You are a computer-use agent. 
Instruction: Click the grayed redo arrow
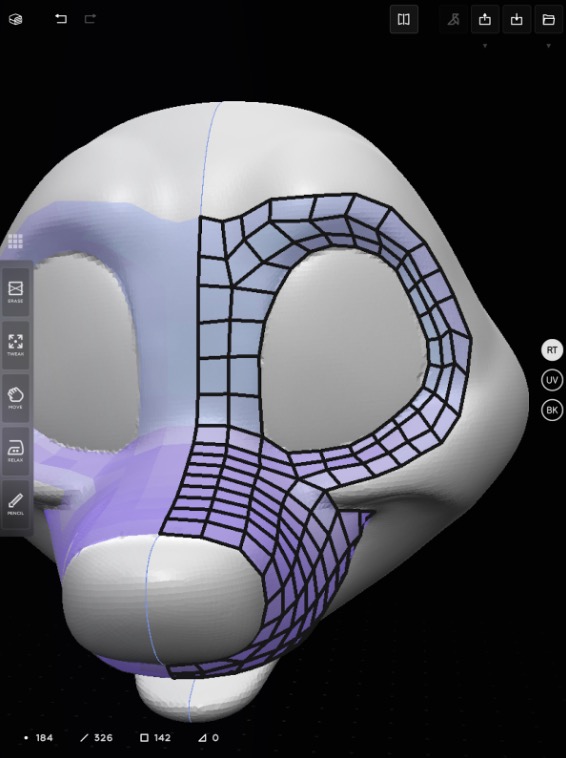(90, 19)
